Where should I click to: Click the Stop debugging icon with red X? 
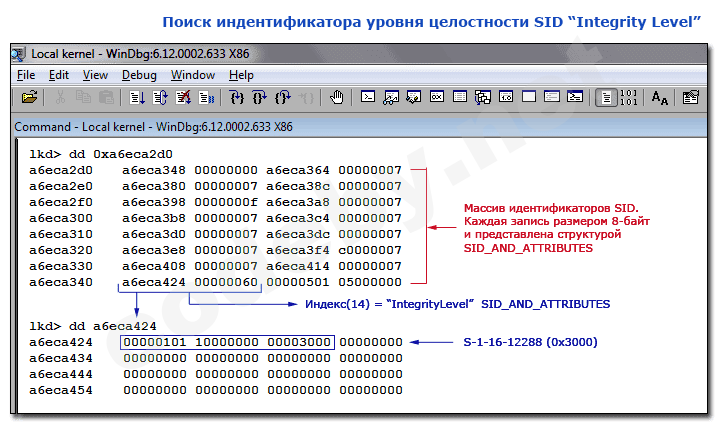pos(183,98)
